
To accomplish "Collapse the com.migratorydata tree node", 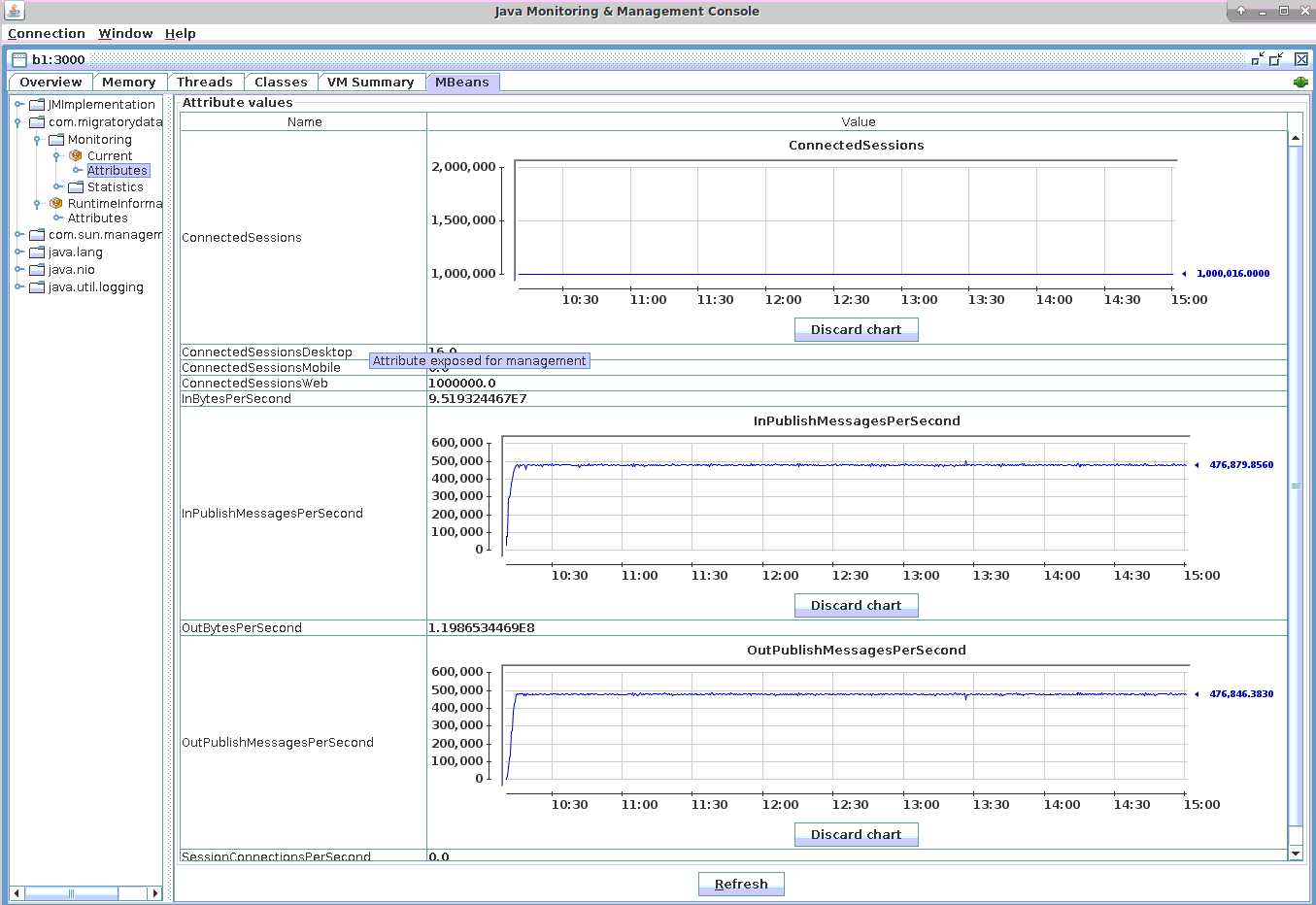I will [17, 122].
